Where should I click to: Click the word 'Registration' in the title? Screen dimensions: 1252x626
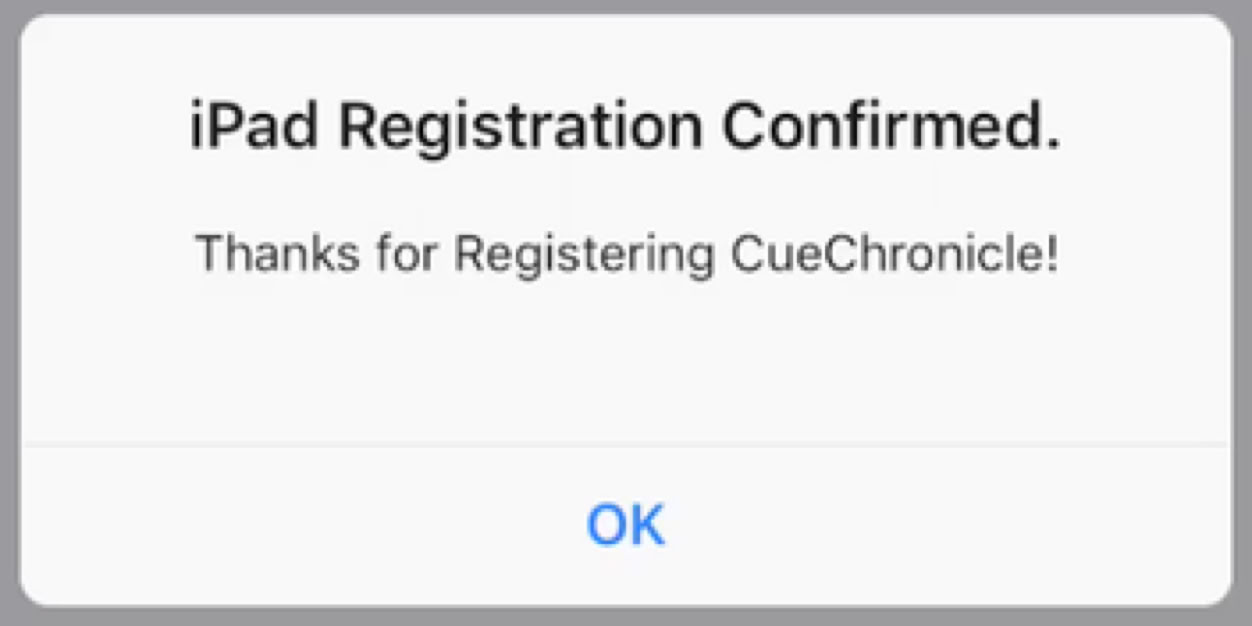point(520,128)
